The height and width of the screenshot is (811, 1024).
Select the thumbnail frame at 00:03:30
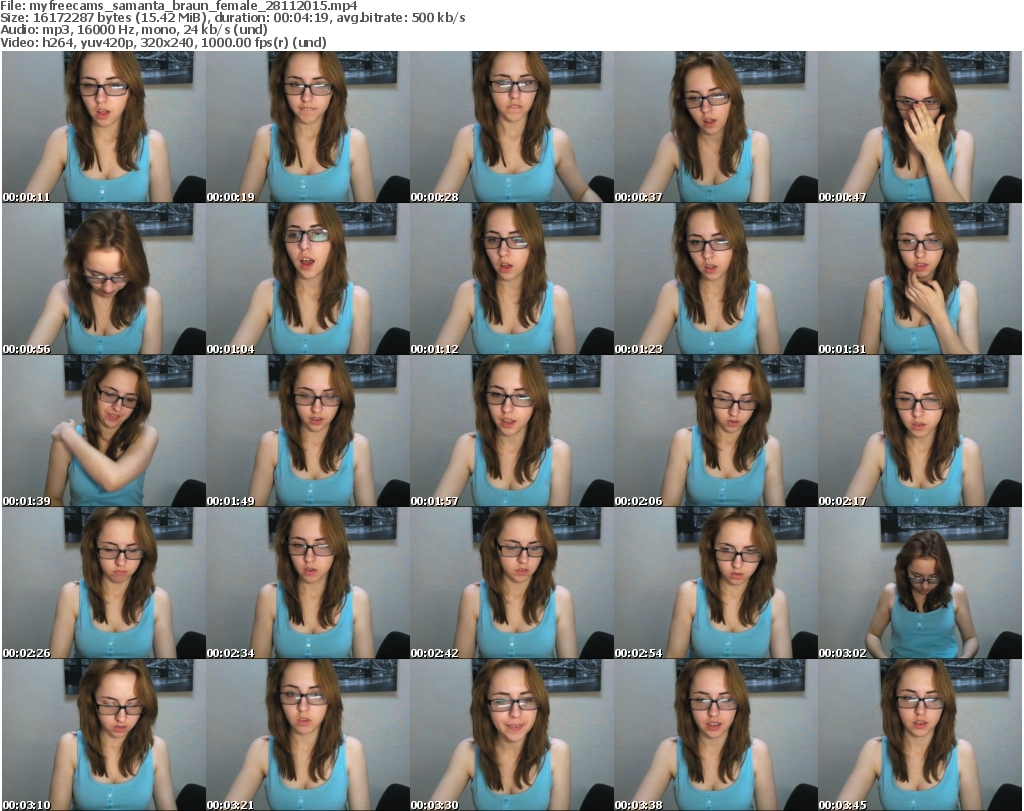pos(511,735)
